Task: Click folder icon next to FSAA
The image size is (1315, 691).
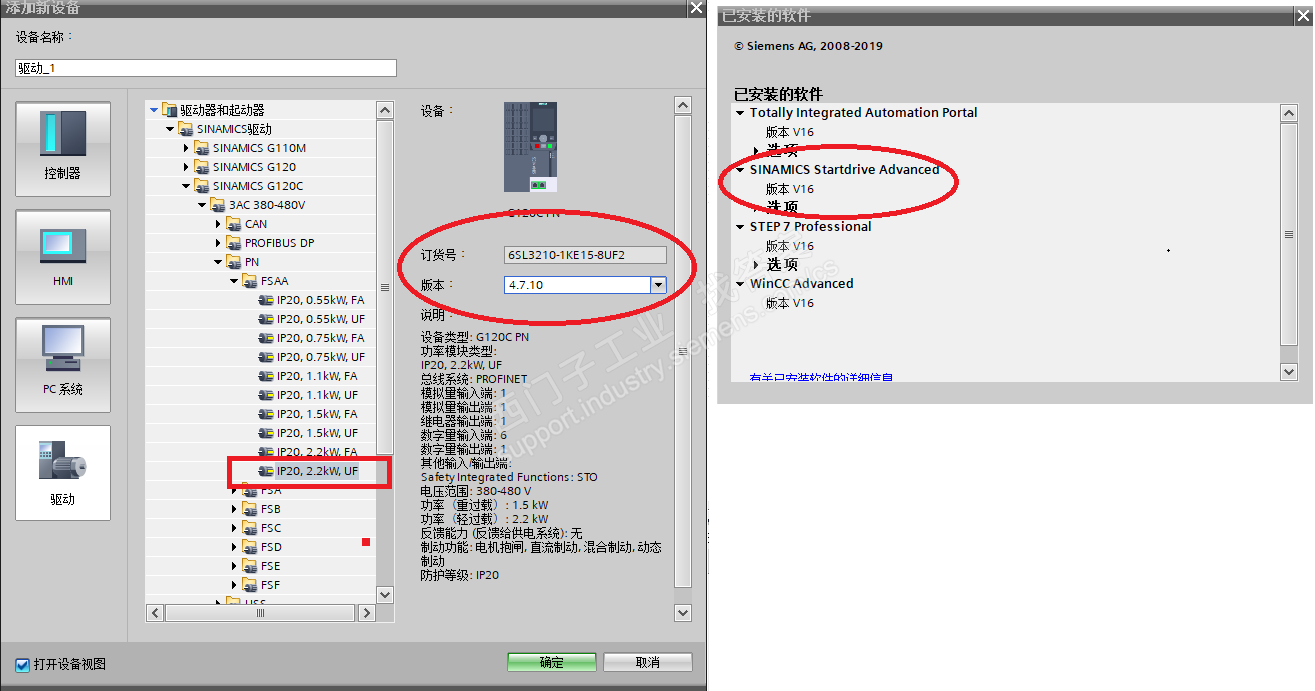Action: point(250,281)
